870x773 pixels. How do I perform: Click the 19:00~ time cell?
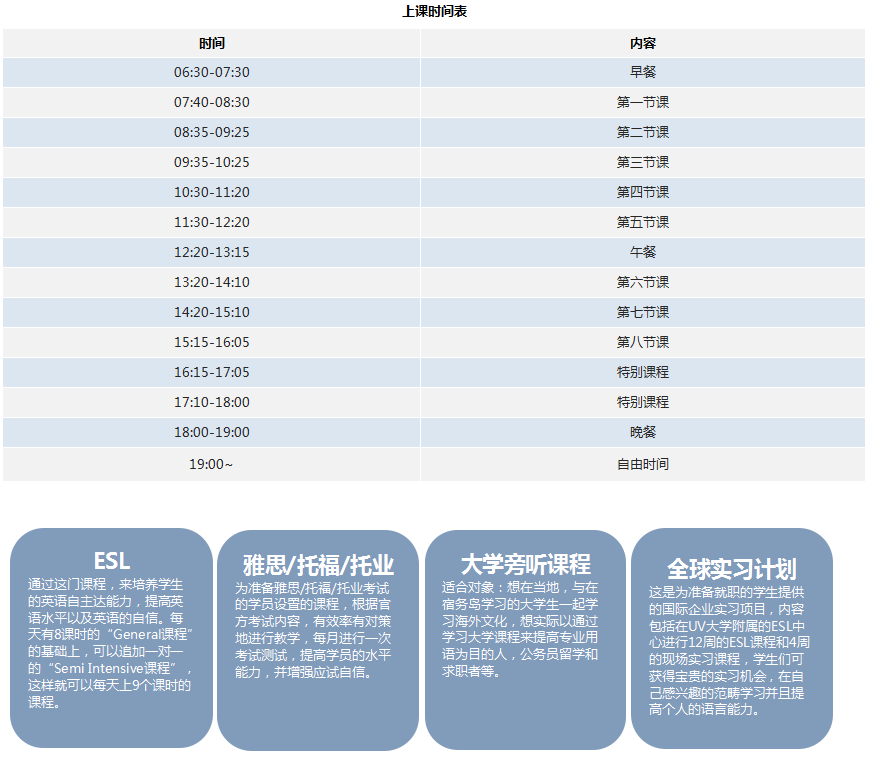[x=211, y=464]
